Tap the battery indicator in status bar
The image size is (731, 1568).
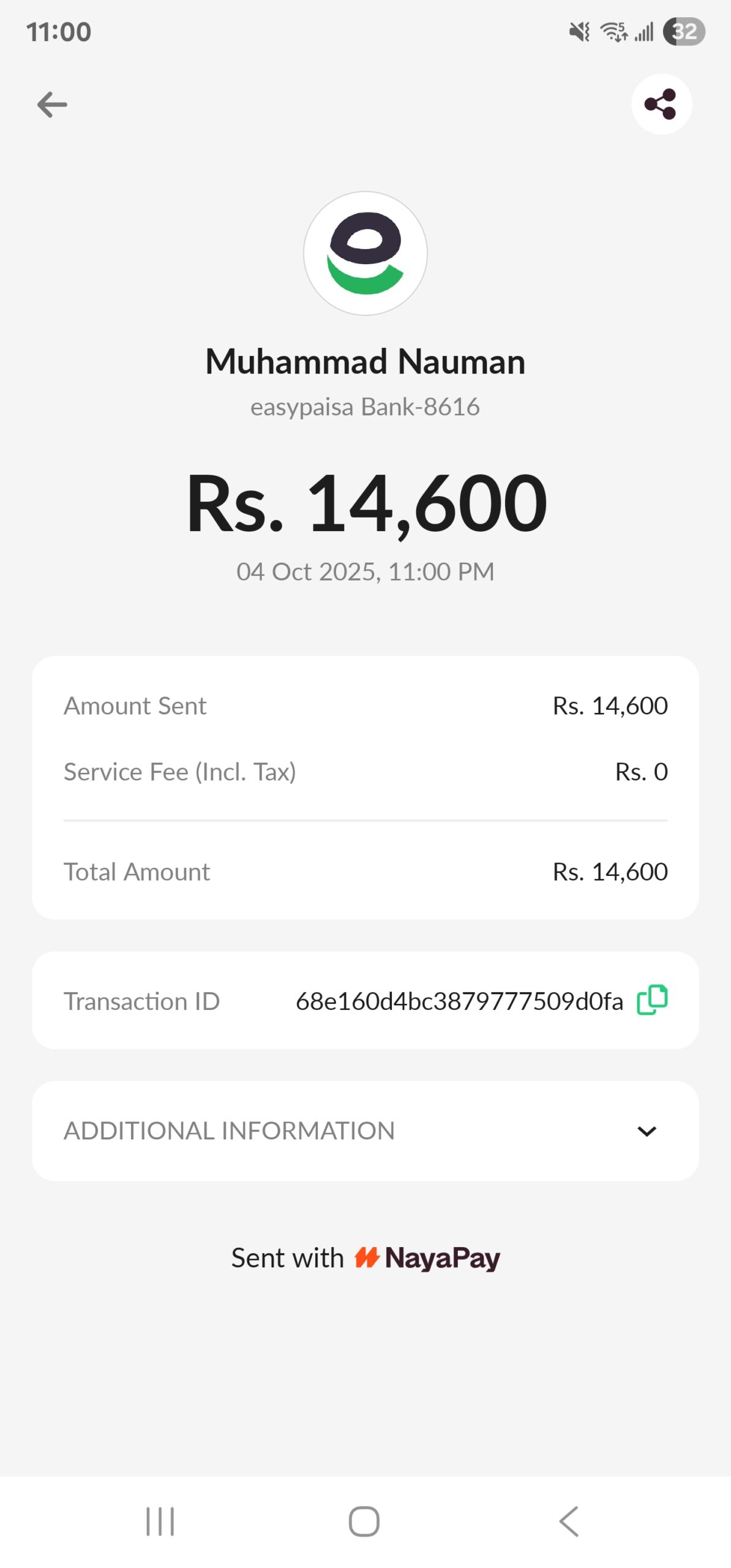click(684, 31)
